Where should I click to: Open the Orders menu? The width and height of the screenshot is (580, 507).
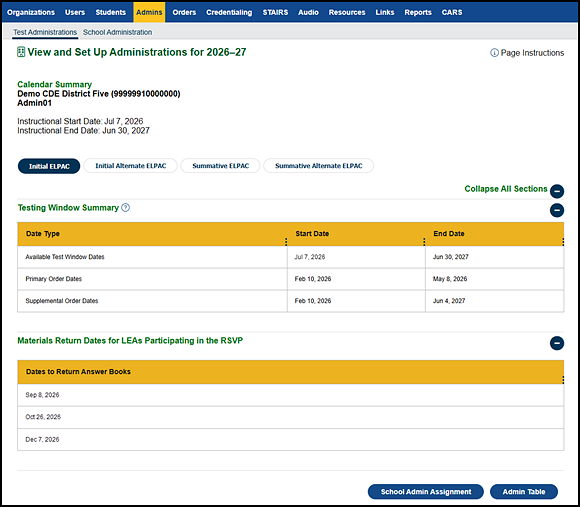click(x=184, y=12)
